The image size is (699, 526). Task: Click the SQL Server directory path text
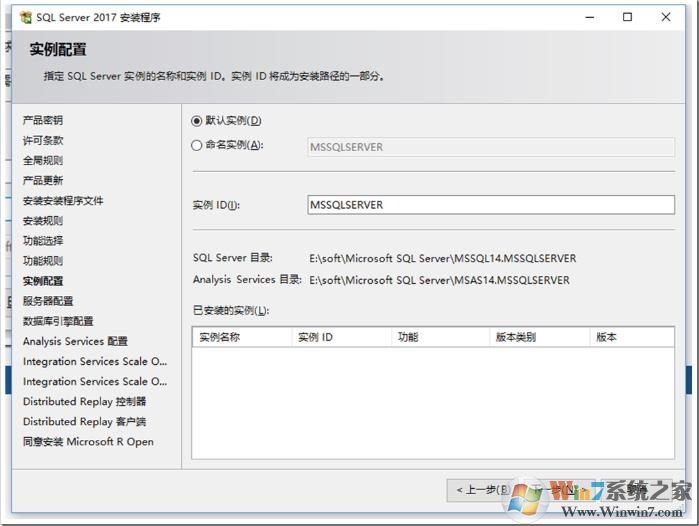point(443,258)
